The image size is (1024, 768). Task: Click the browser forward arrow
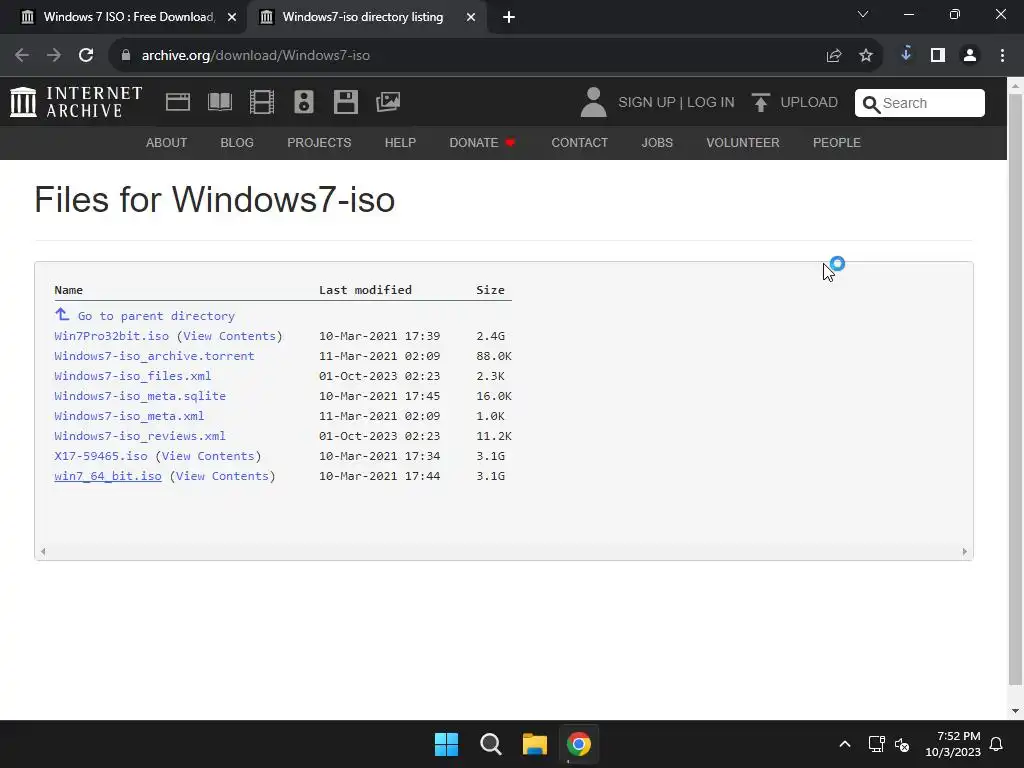pyautogui.click(x=54, y=55)
